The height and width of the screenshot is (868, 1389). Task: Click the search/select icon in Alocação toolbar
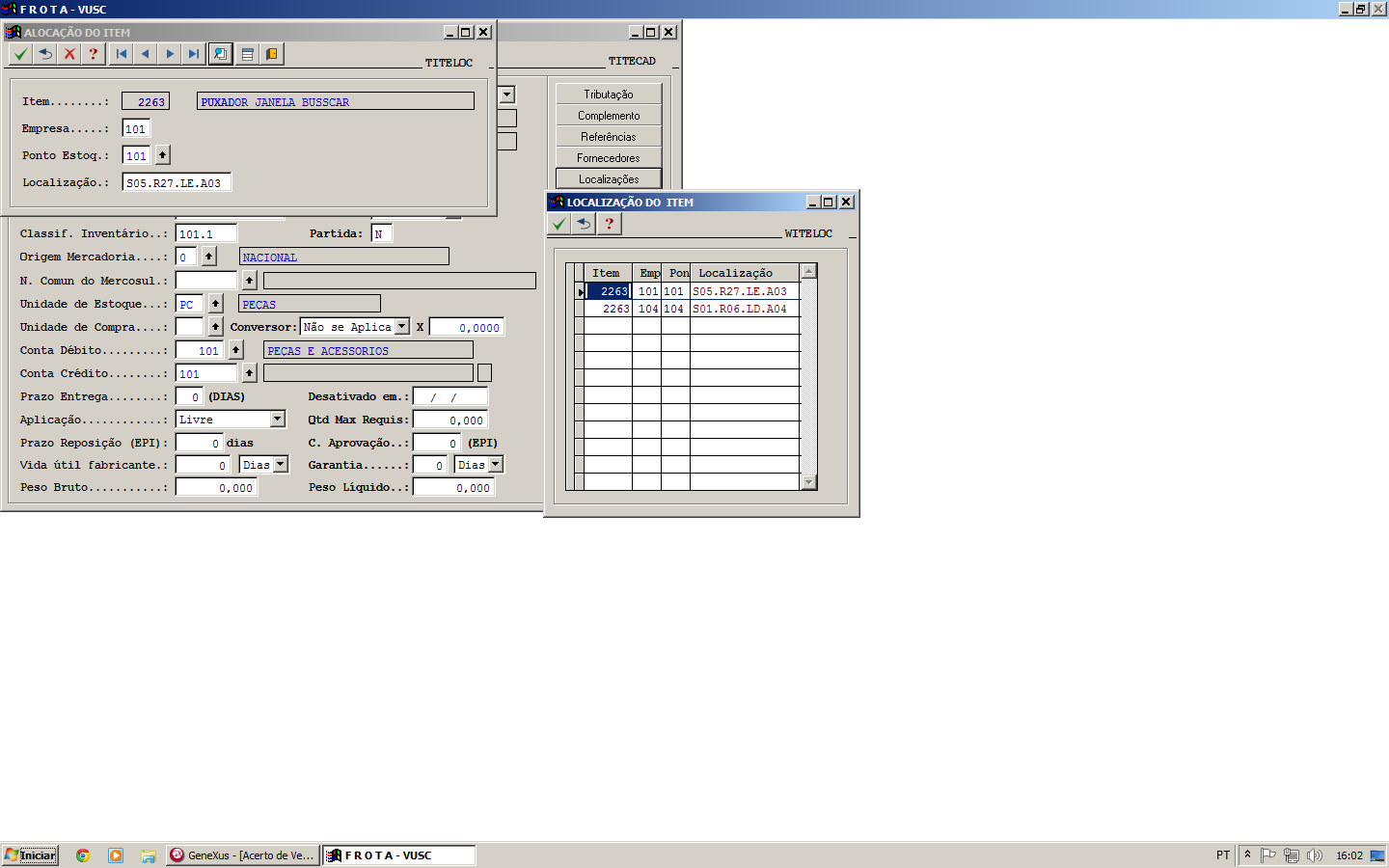(x=221, y=54)
